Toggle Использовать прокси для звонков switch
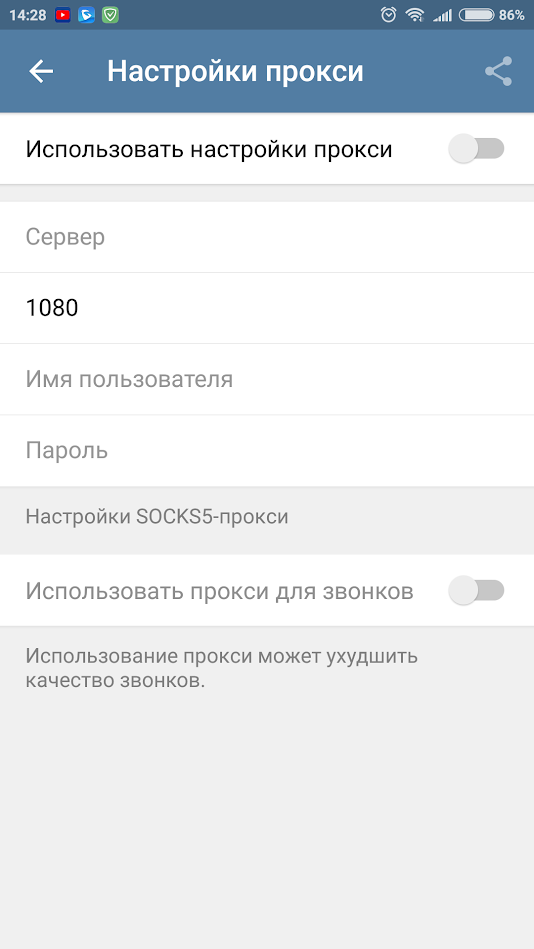The height and width of the screenshot is (949, 534). coord(476,590)
